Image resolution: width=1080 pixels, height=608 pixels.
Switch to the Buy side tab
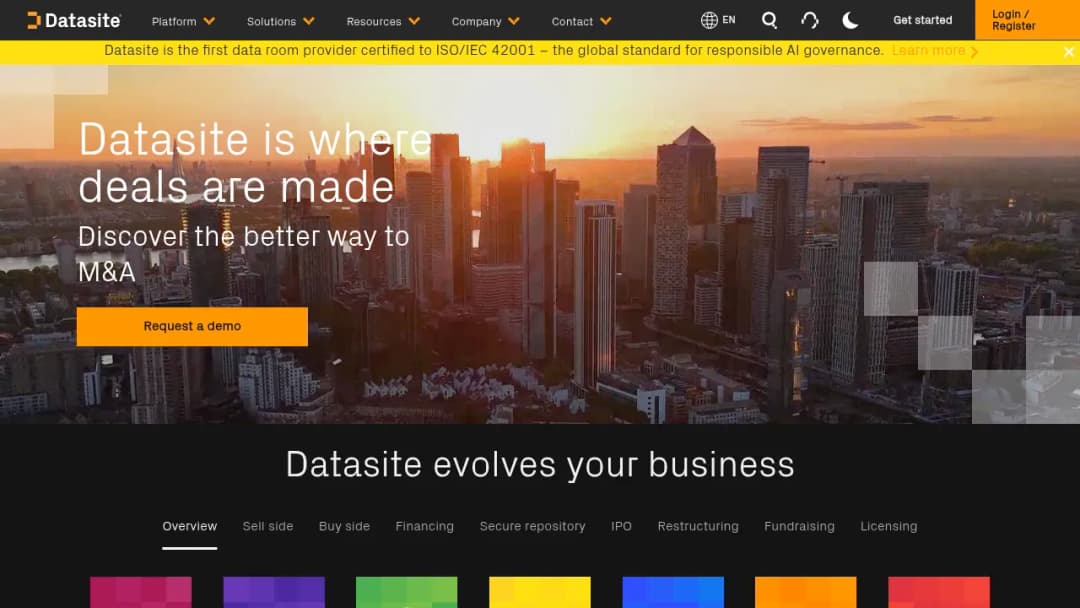344,527
